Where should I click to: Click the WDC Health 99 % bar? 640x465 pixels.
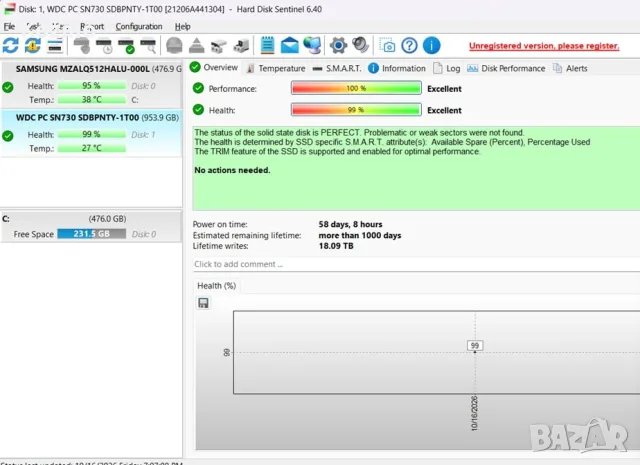tap(91, 134)
